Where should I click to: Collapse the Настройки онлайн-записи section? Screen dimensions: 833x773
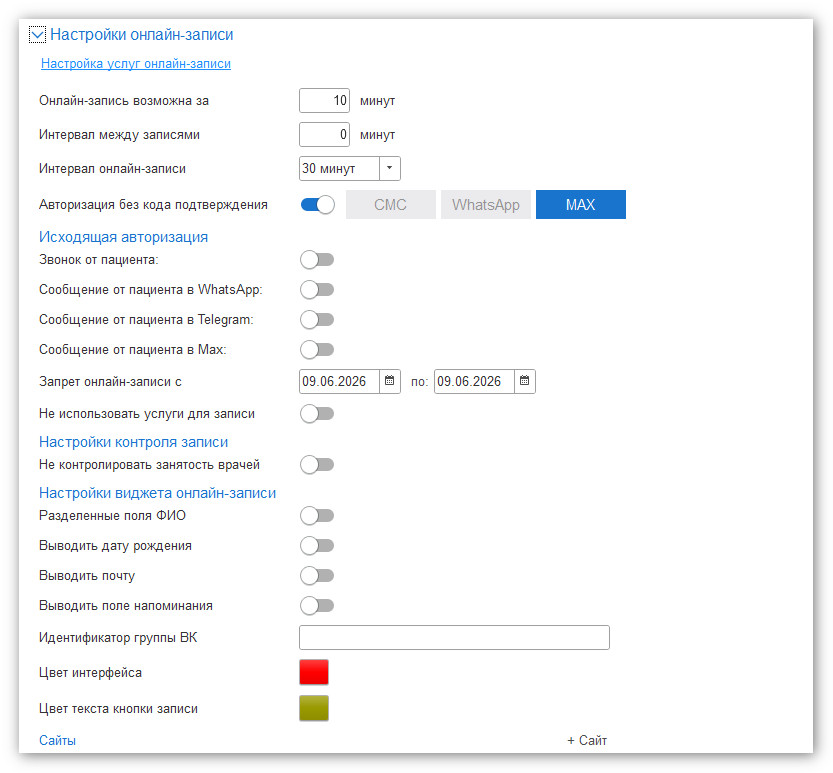(x=37, y=35)
